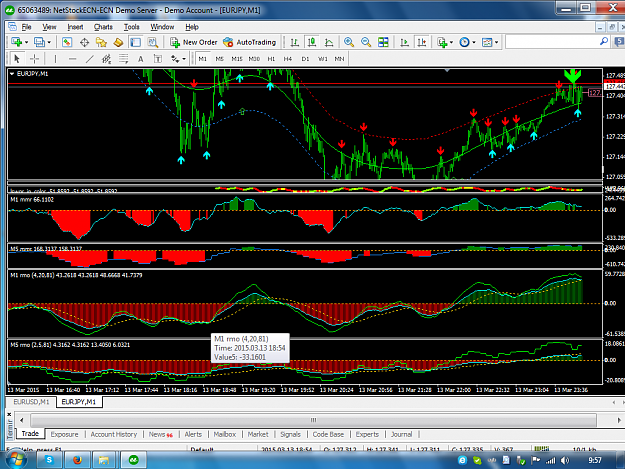Select the Trendline tool

pyautogui.click(x=90, y=59)
